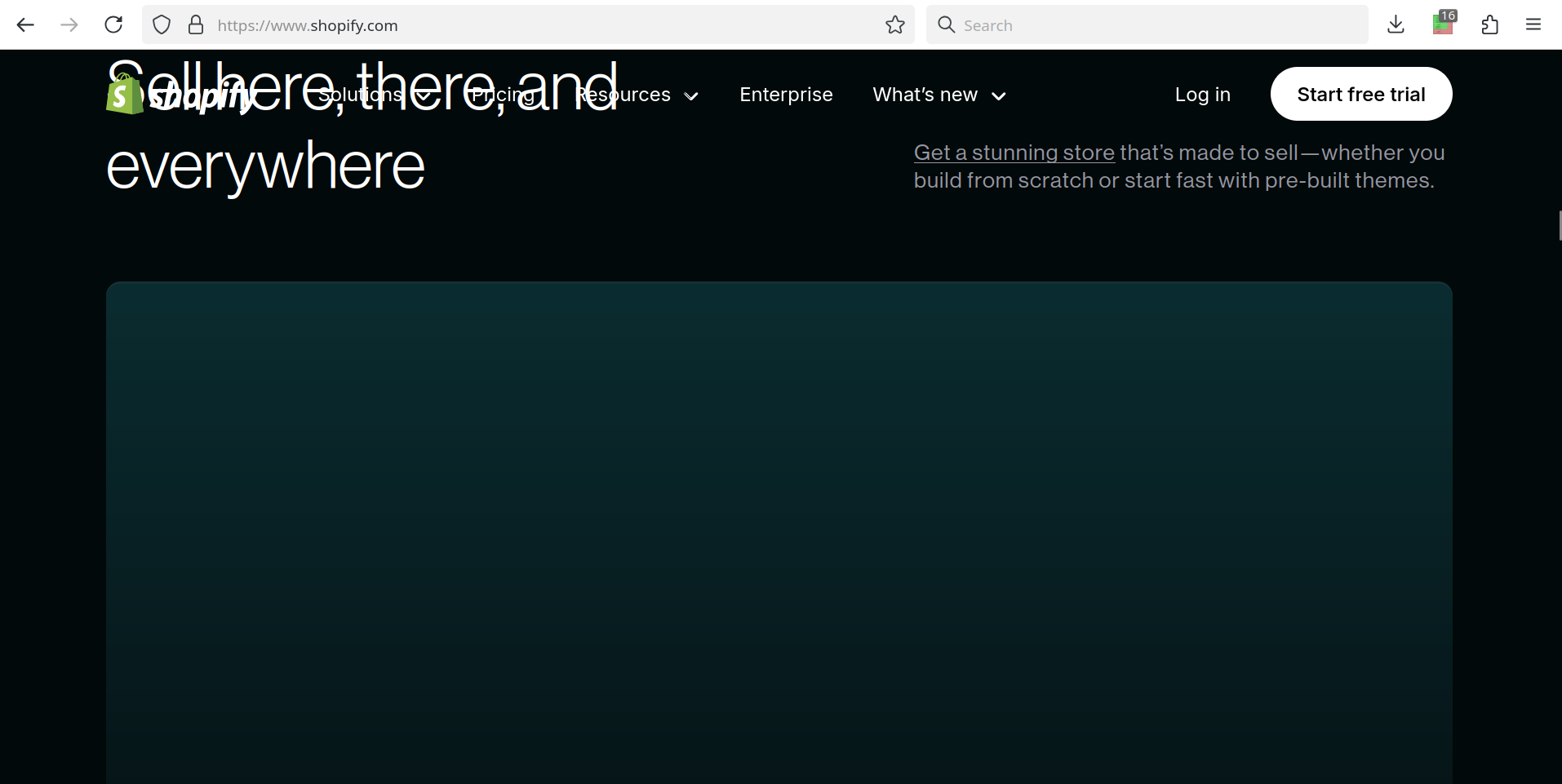Open the Enterprise nav item
The image size is (1562, 784).
pyautogui.click(x=786, y=95)
